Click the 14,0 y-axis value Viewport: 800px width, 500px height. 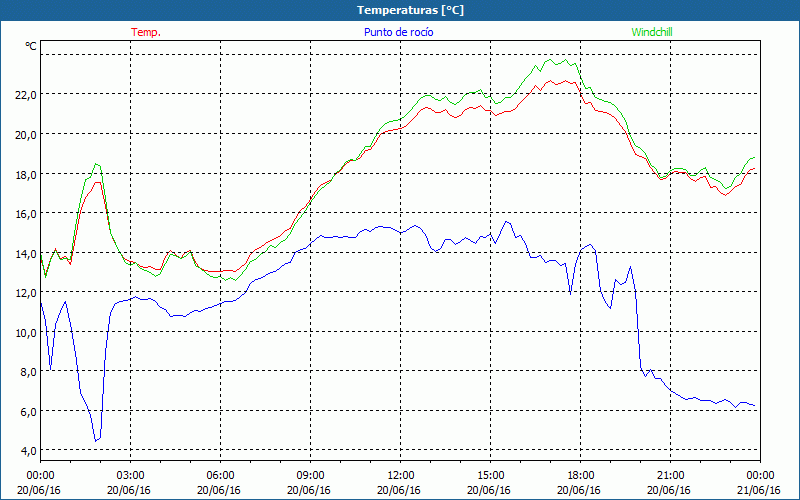click(x=26, y=254)
